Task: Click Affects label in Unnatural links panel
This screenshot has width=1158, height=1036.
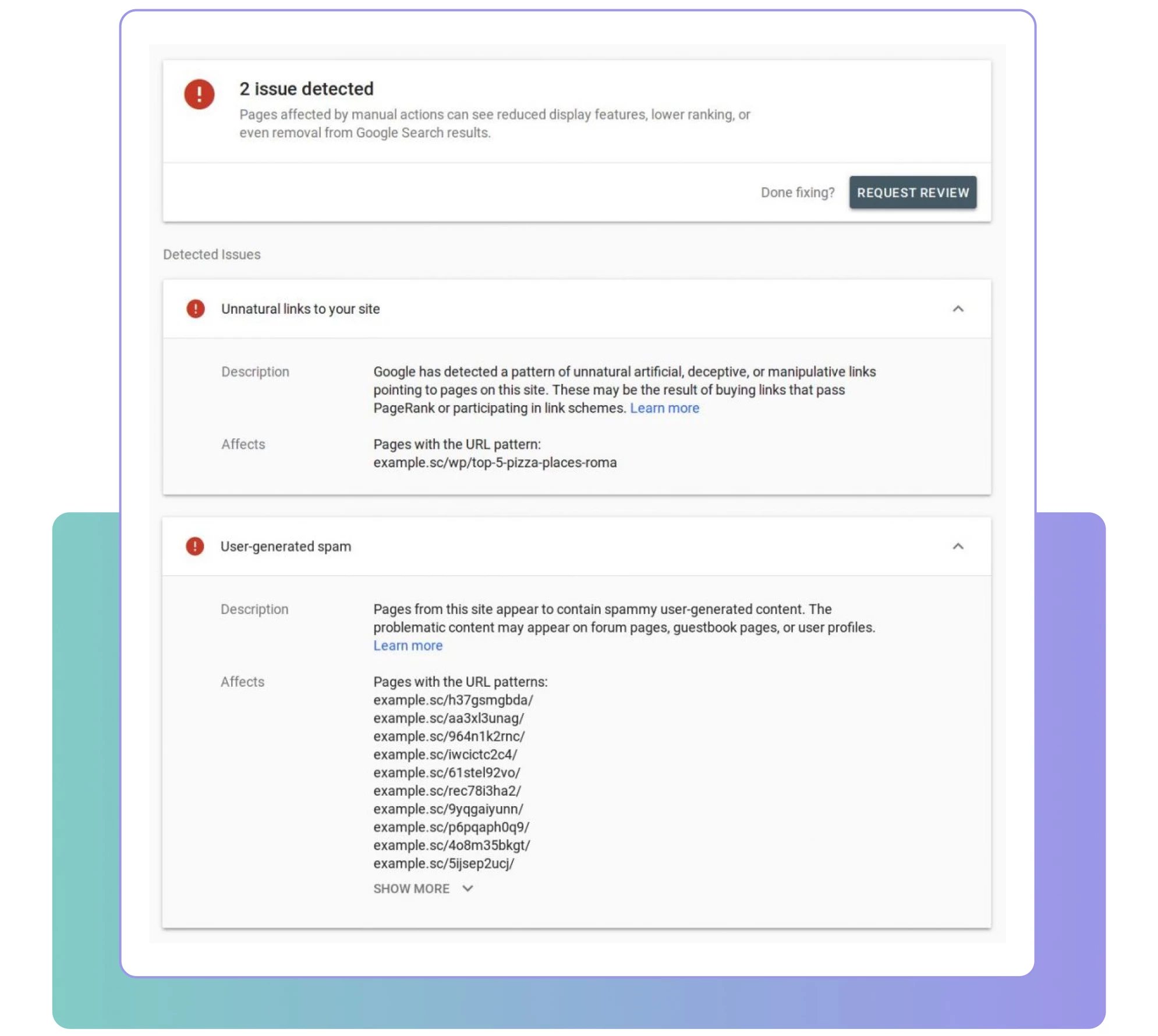Action: [x=243, y=444]
